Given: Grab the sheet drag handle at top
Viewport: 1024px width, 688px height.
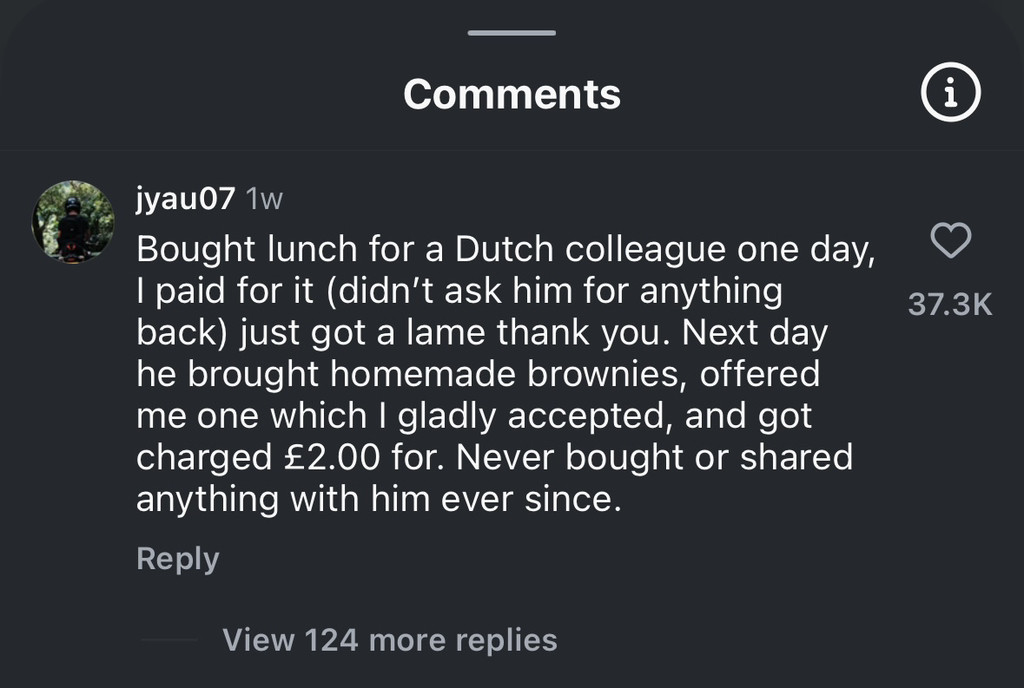Looking at the screenshot, I should (511, 33).
